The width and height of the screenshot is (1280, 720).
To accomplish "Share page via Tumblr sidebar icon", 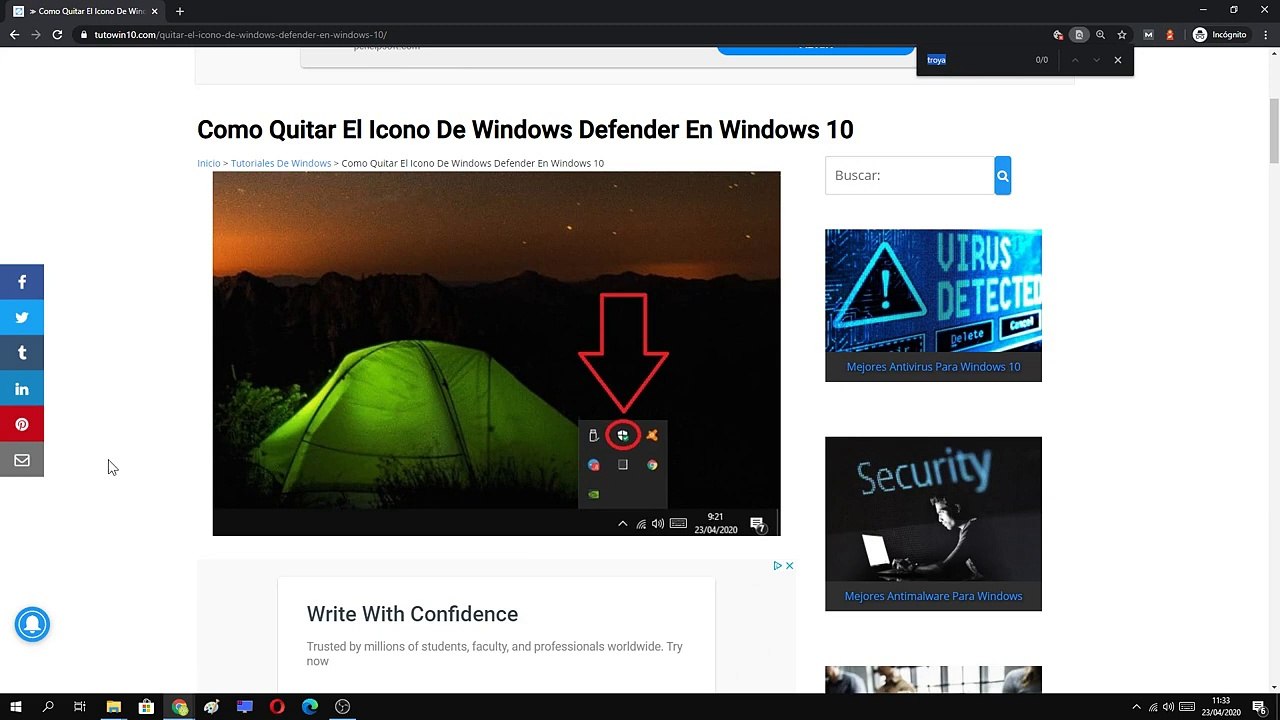I will pyautogui.click(x=22, y=353).
